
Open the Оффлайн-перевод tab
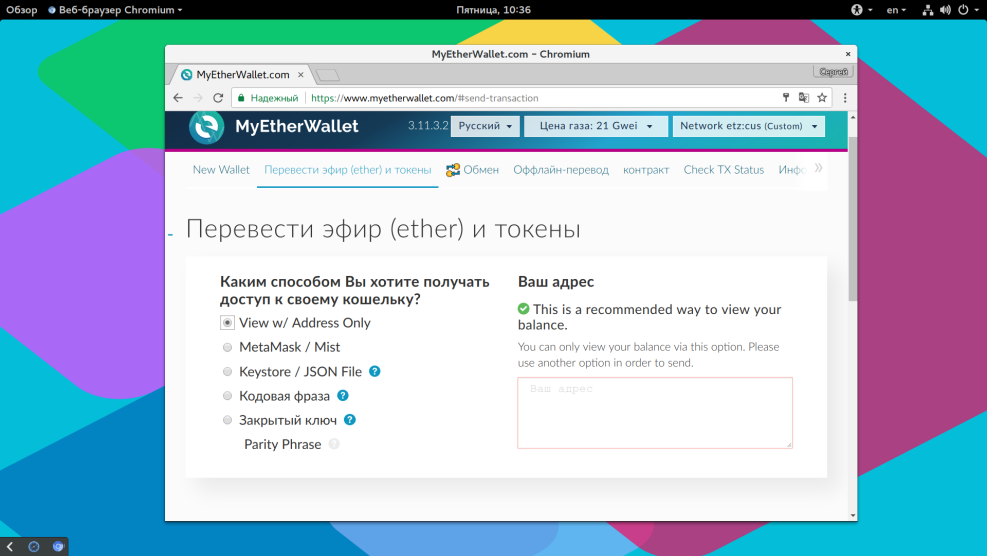561,170
